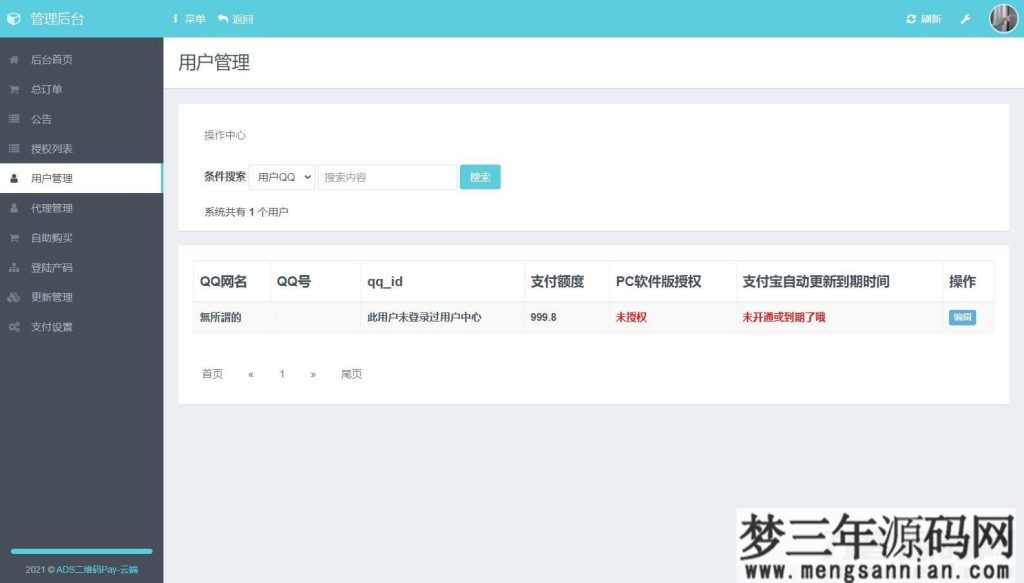Collapse the sidebar using 返回
This screenshot has height=583, width=1024.
(237, 18)
